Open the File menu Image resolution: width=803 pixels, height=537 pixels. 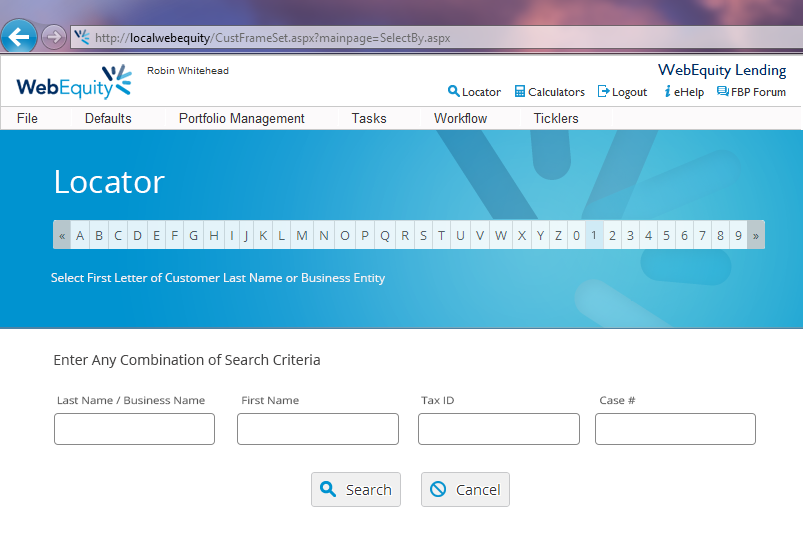pyautogui.click(x=28, y=118)
